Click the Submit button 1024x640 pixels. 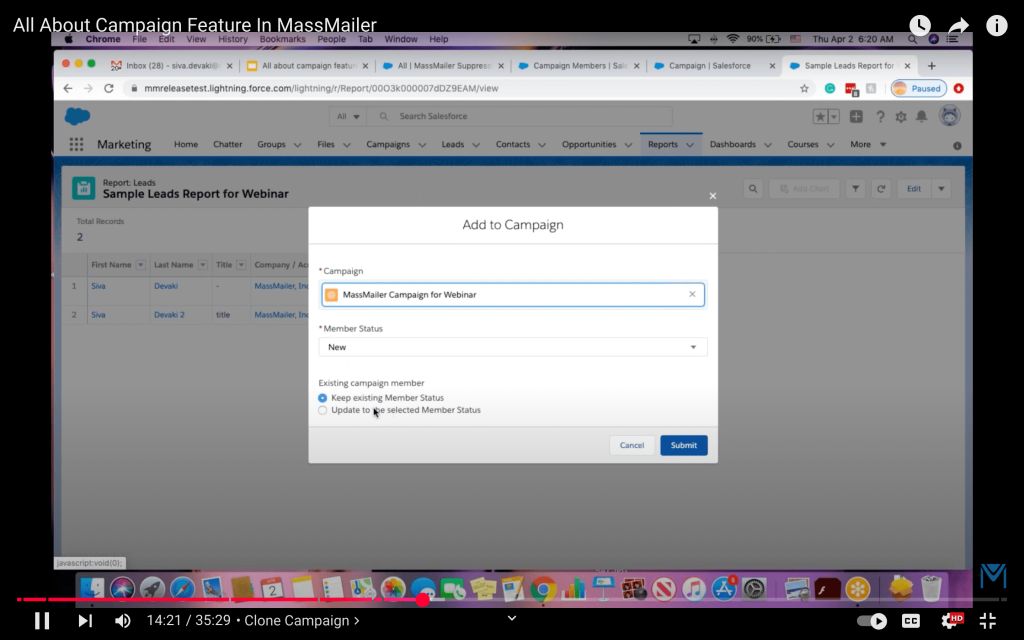[683, 445]
